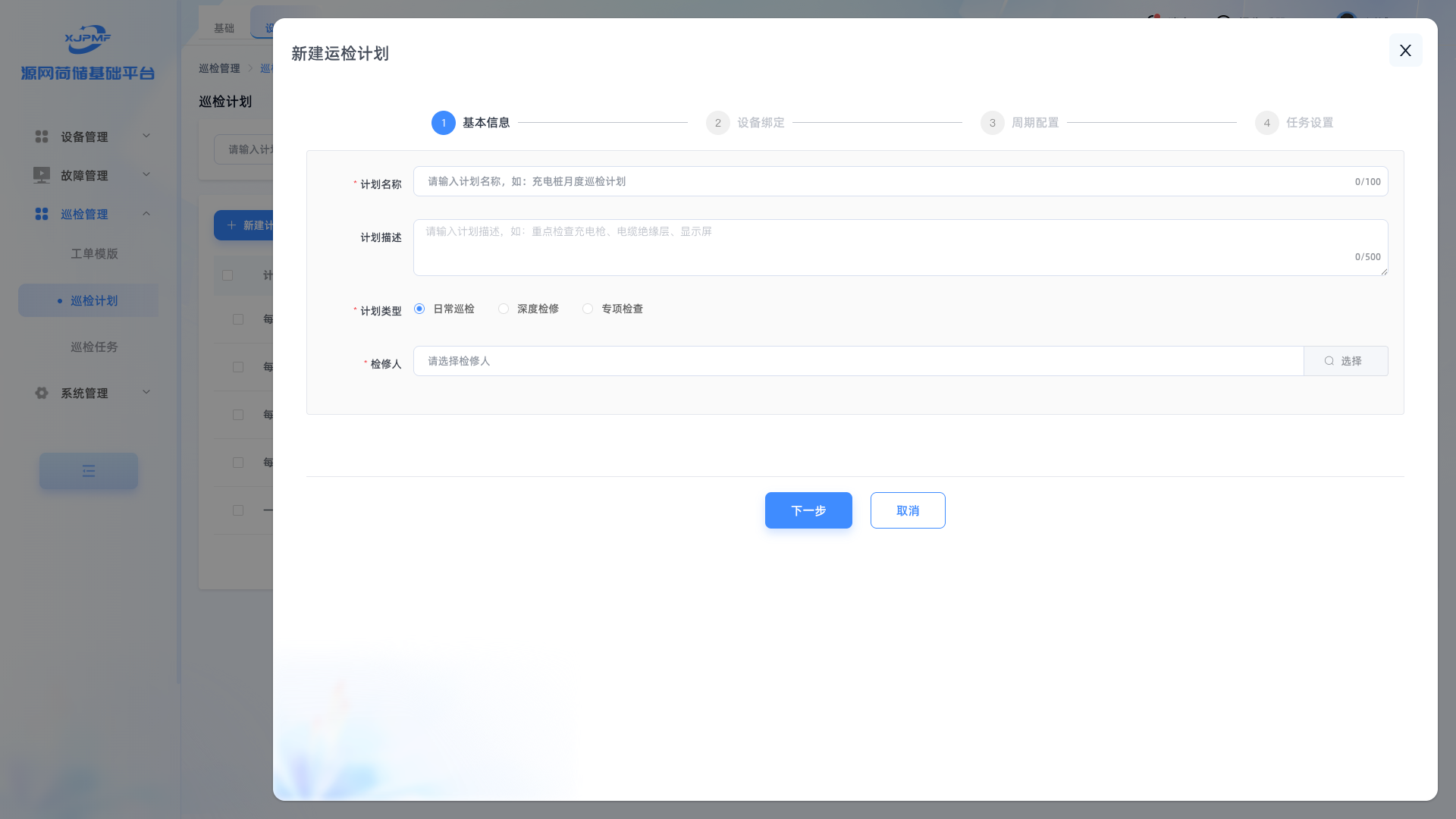1456x819 pixels.
Task: Close the 新建运检计划 dialog with X
Action: tap(1405, 50)
